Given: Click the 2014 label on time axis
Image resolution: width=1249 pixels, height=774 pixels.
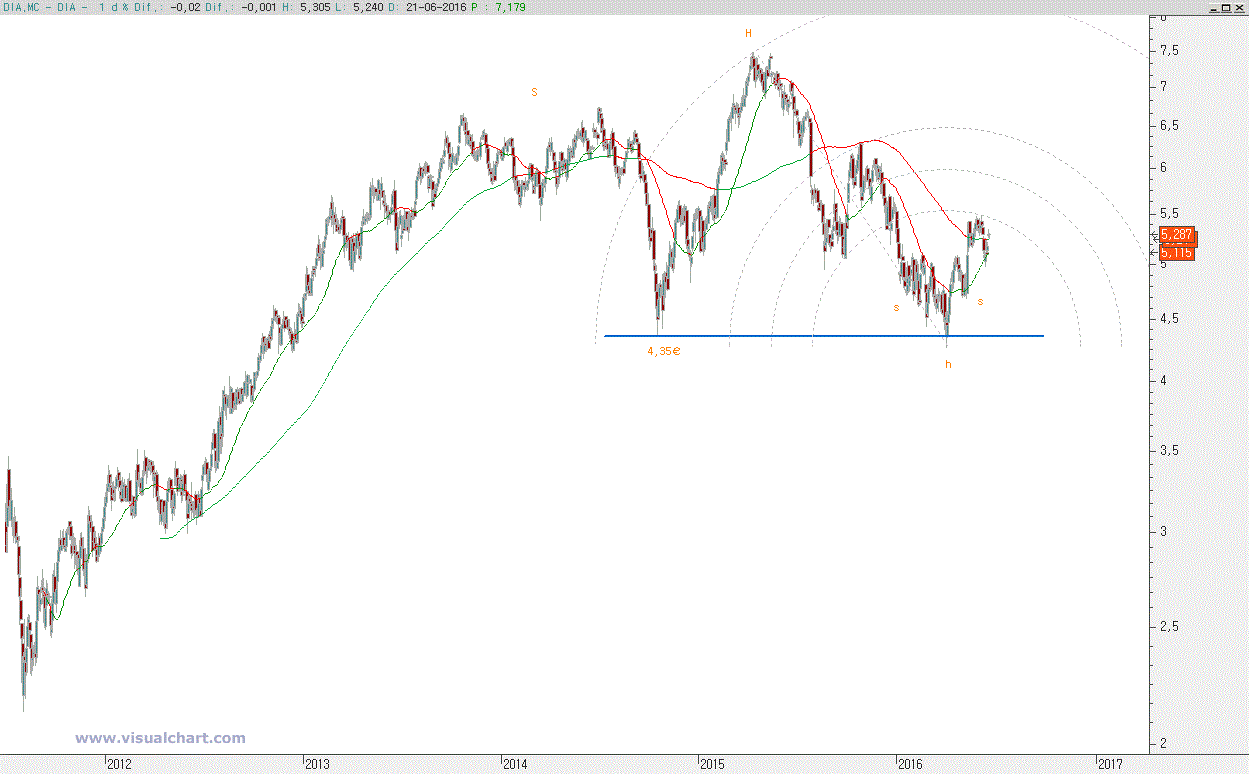Looking at the screenshot, I should pyautogui.click(x=515, y=765).
